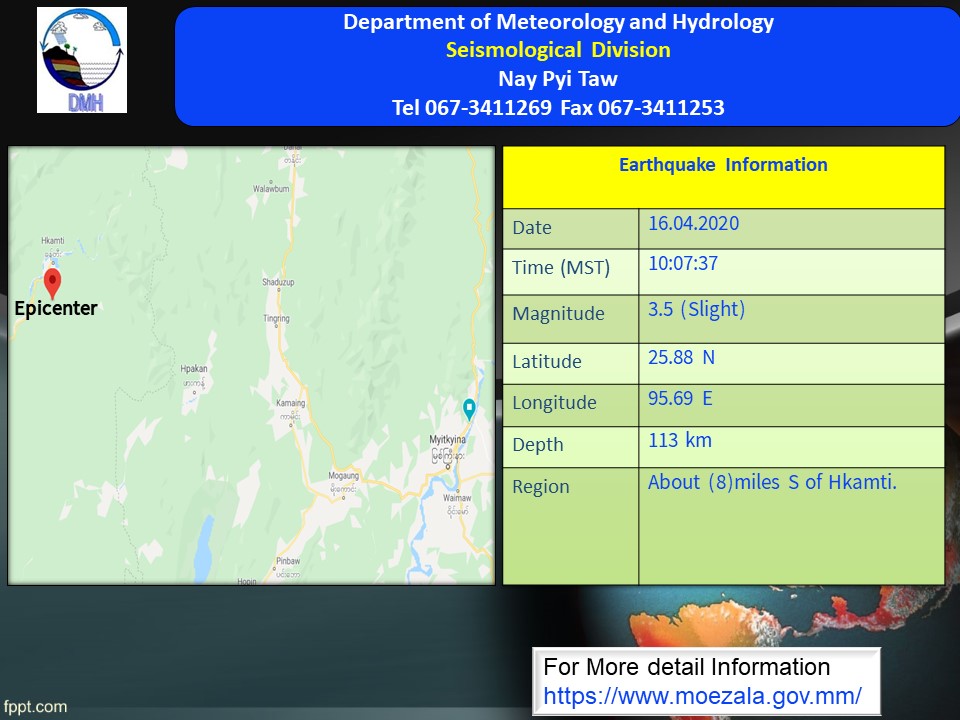Click the Waimaw label on the map
Viewport: 960px width, 720px height.
[457, 498]
